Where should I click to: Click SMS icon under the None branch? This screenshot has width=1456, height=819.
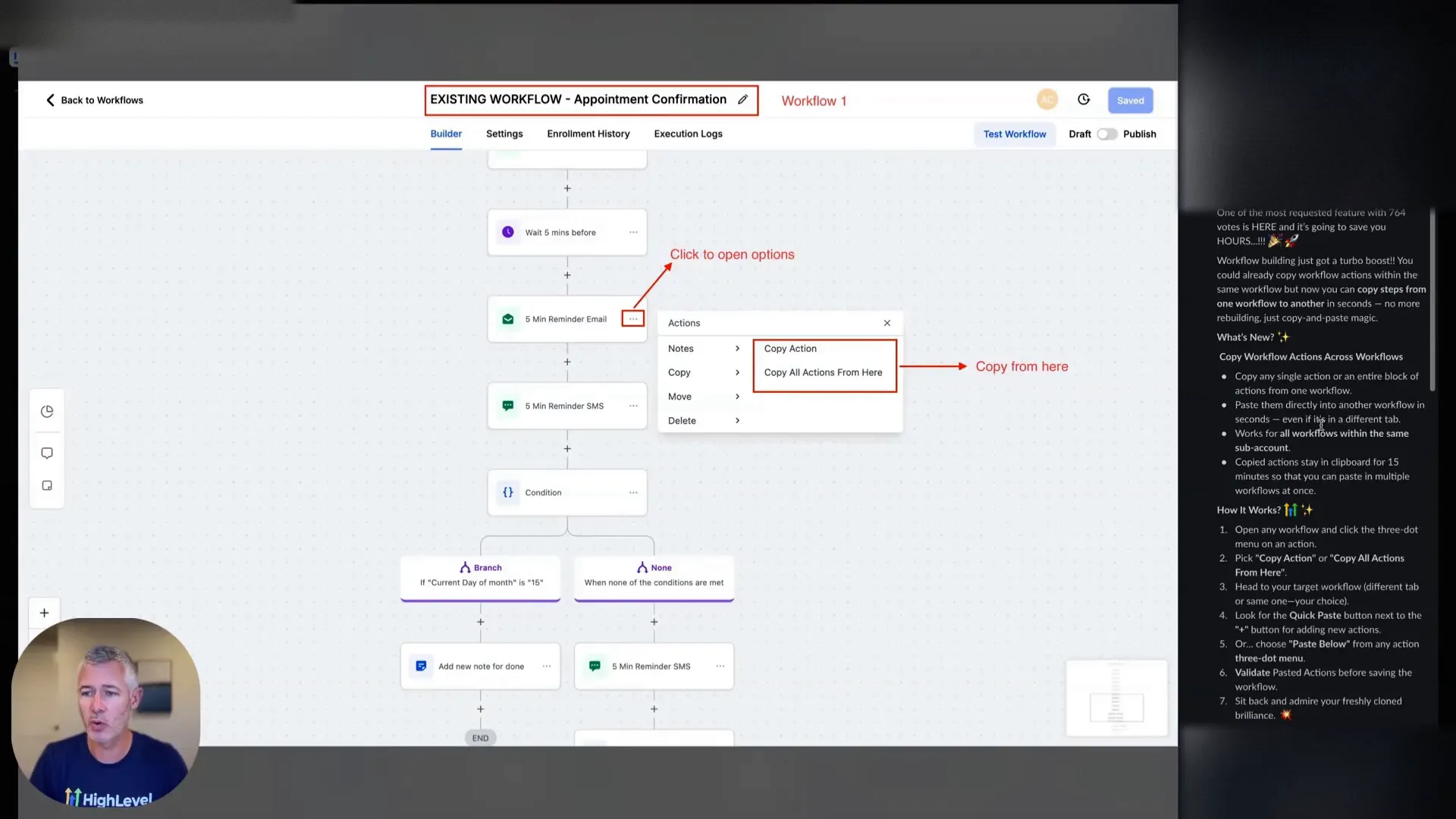pos(595,666)
